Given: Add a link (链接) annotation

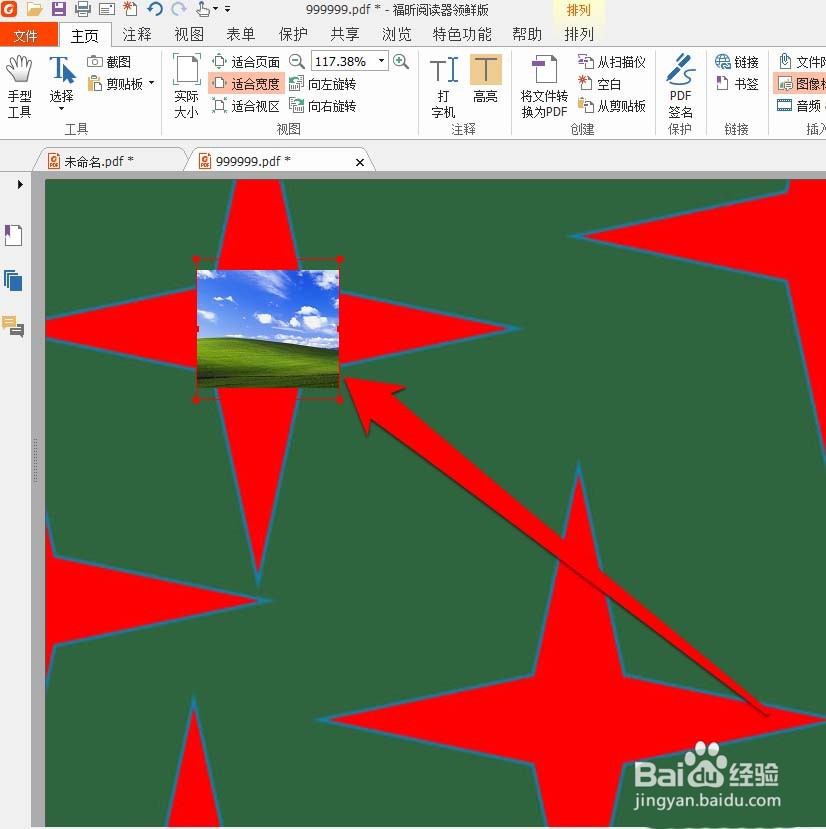Looking at the screenshot, I should pyautogui.click(x=737, y=61).
